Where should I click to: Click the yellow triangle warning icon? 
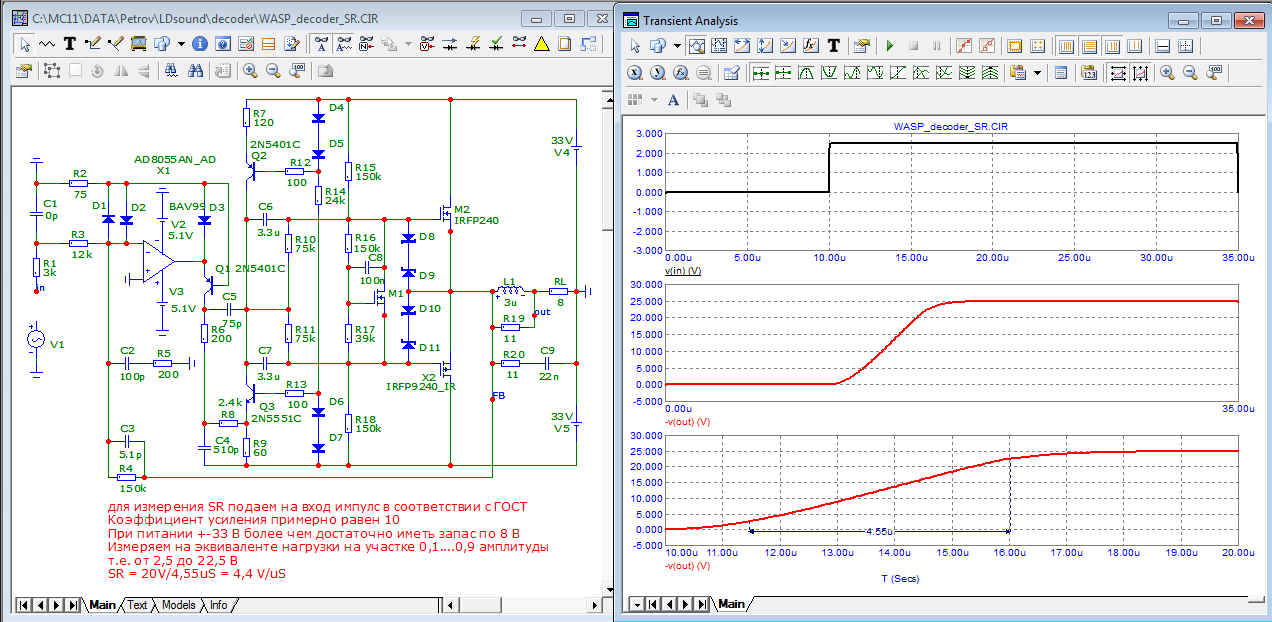541,44
